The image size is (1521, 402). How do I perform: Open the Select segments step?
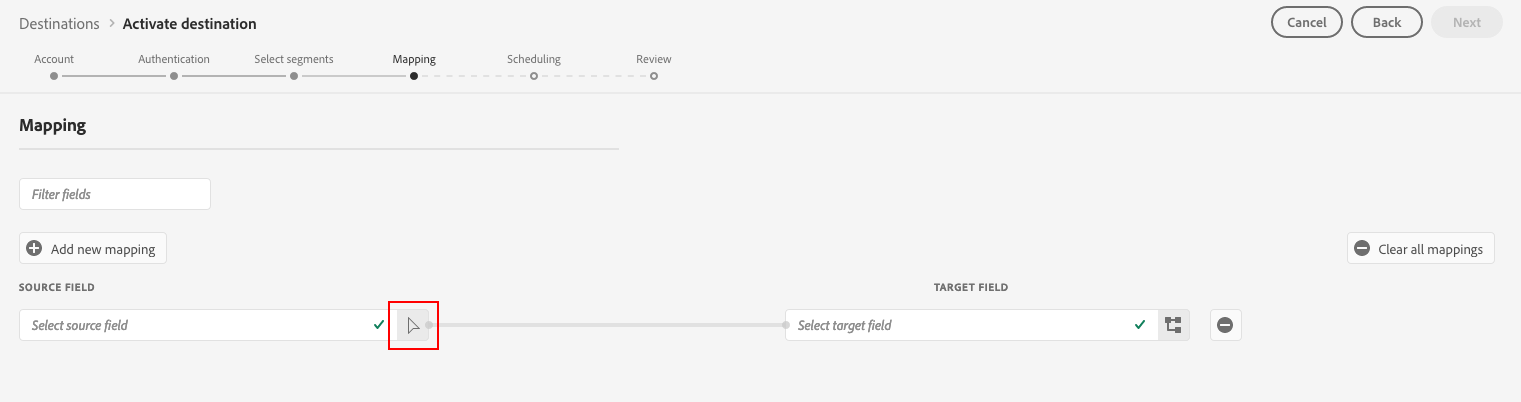click(294, 66)
